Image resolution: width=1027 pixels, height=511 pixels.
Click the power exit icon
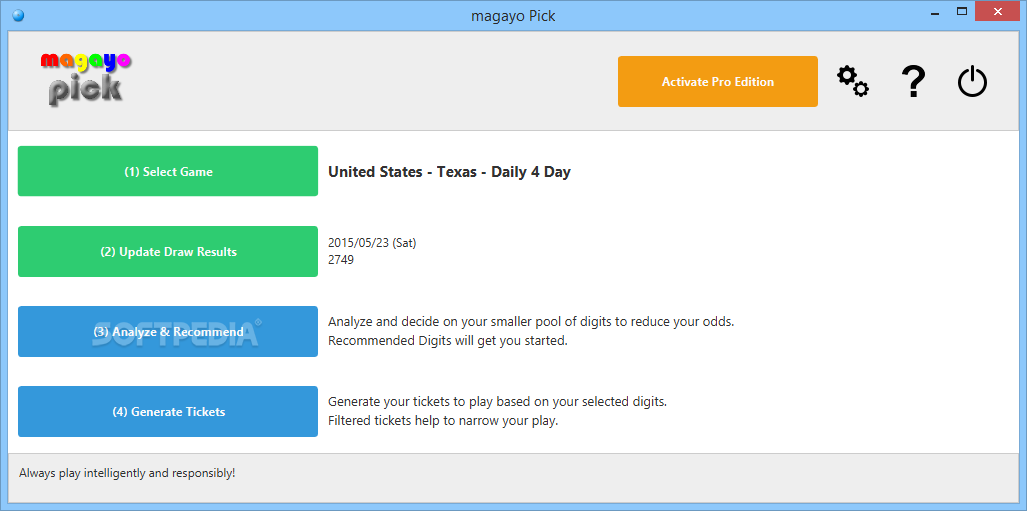972,81
